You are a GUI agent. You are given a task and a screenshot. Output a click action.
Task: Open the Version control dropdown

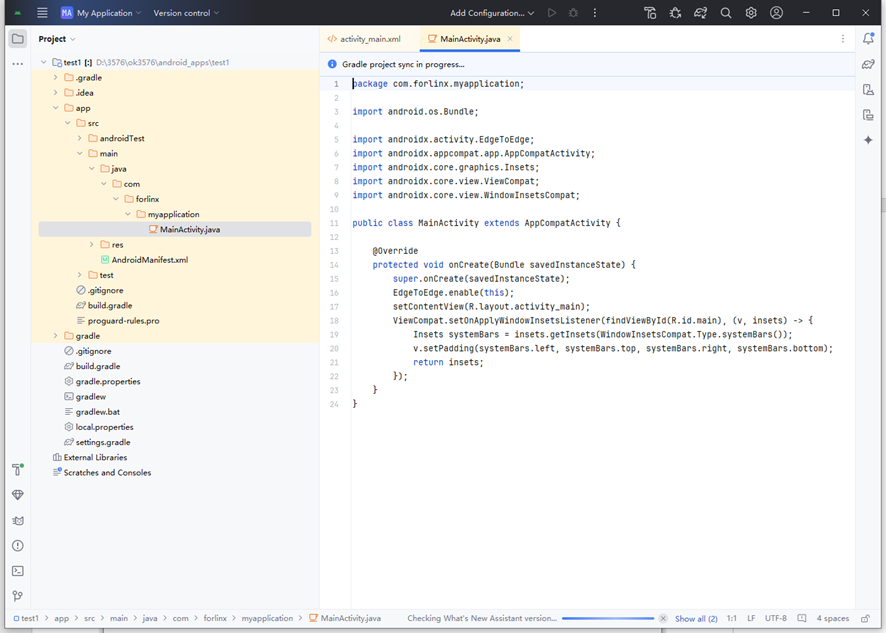[186, 12]
